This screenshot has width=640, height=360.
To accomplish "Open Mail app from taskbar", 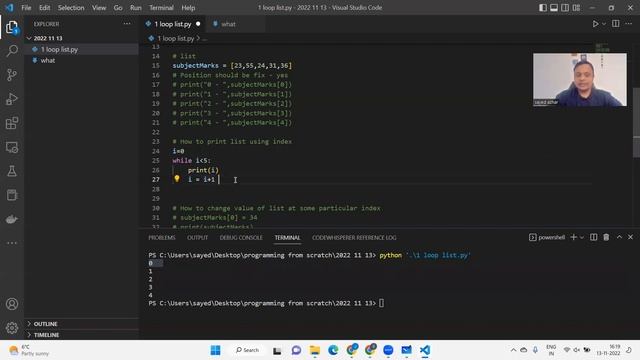I will 407,350.
